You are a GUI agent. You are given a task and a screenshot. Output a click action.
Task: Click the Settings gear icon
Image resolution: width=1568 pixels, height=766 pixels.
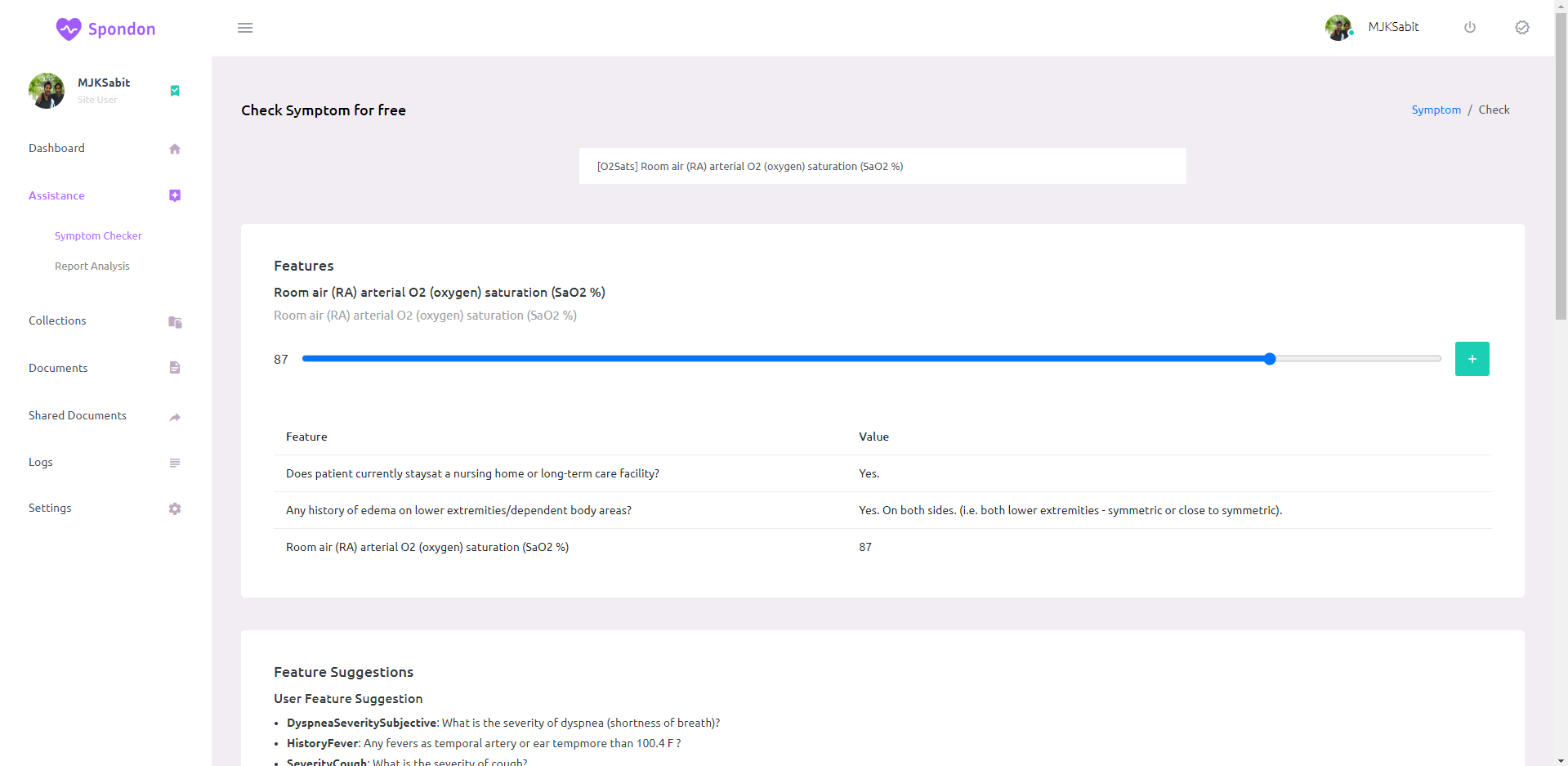(x=175, y=508)
